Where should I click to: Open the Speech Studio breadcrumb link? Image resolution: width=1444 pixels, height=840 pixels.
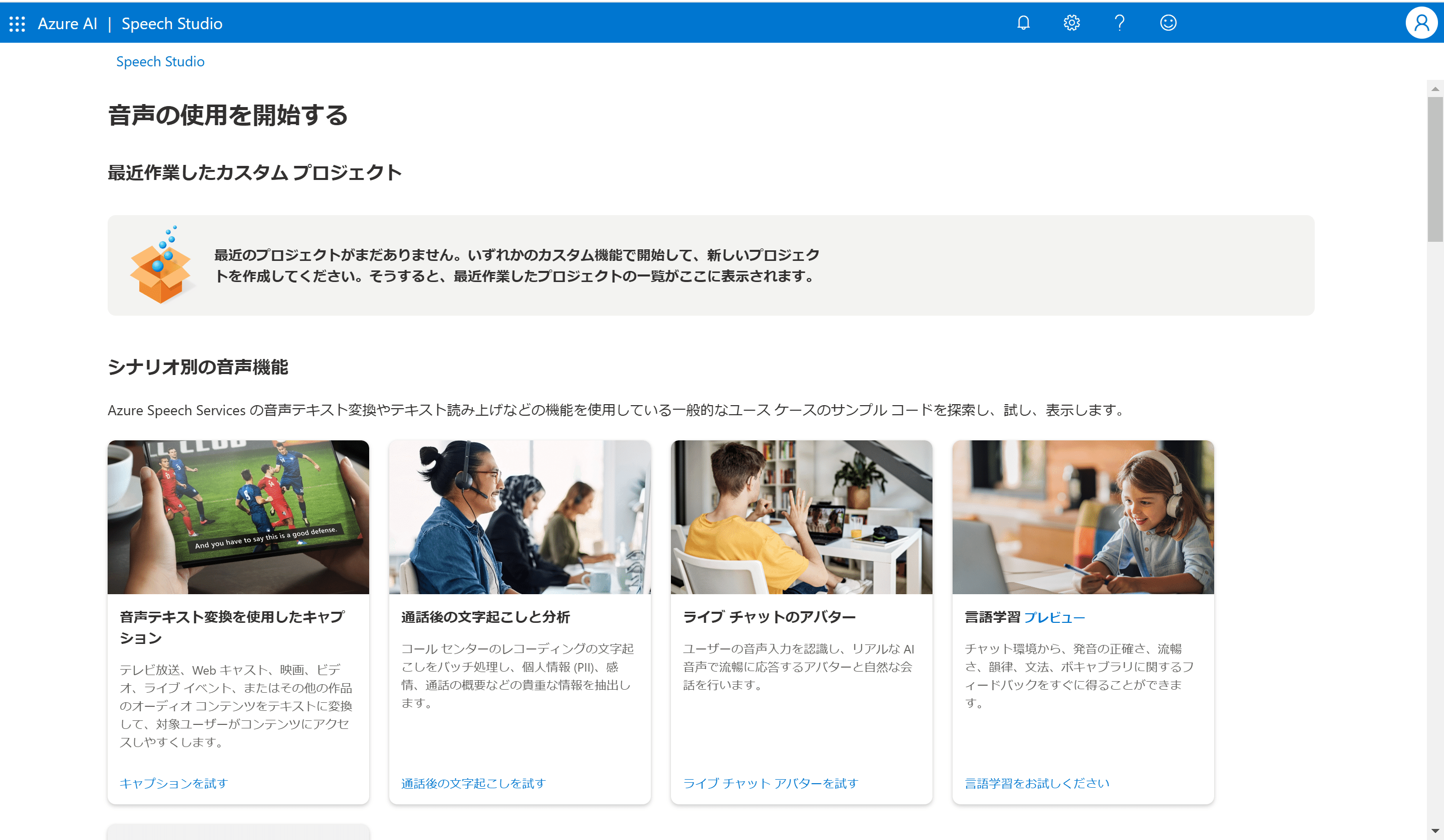[160, 61]
